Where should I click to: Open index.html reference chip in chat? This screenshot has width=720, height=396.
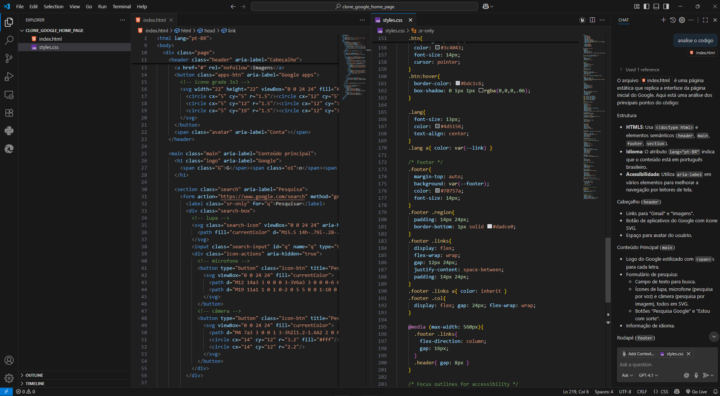[702, 53]
